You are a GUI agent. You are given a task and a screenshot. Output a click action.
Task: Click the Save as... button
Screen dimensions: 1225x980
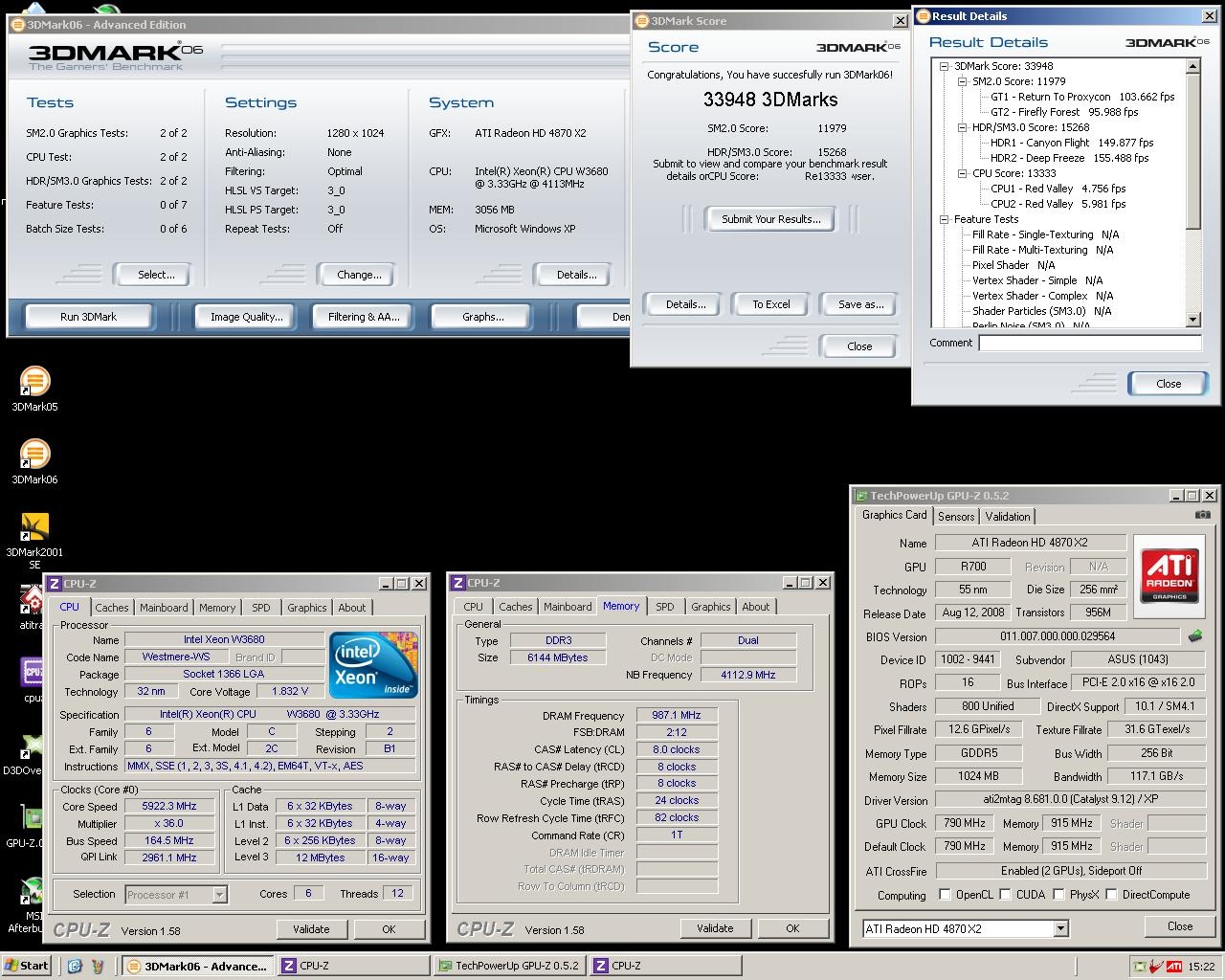860,304
